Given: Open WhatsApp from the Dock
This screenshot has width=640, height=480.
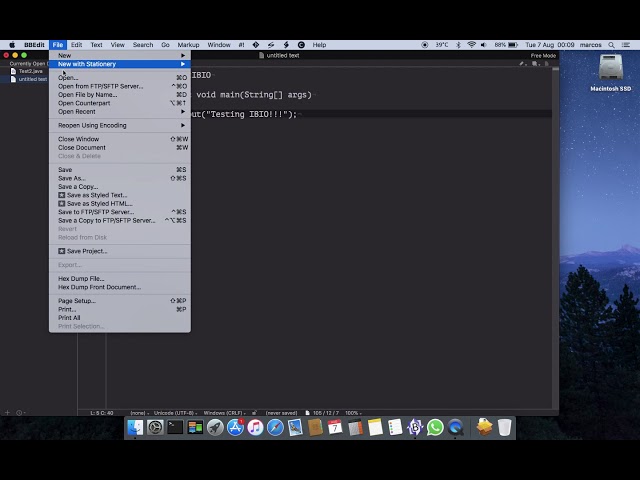Looking at the screenshot, I should tap(435, 427).
